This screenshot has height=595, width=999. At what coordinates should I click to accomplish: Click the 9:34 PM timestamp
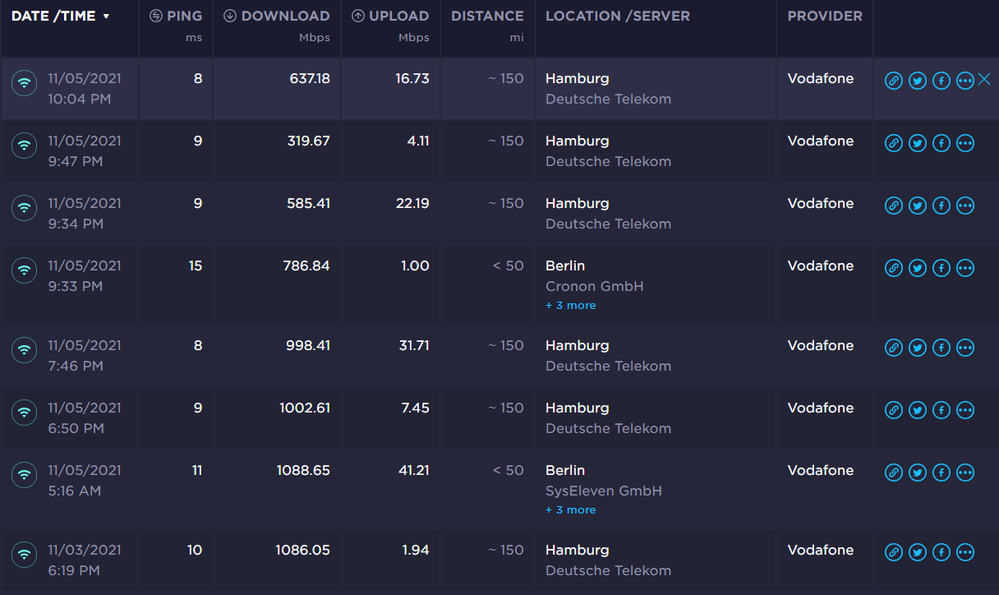pyautogui.click(x=76, y=224)
